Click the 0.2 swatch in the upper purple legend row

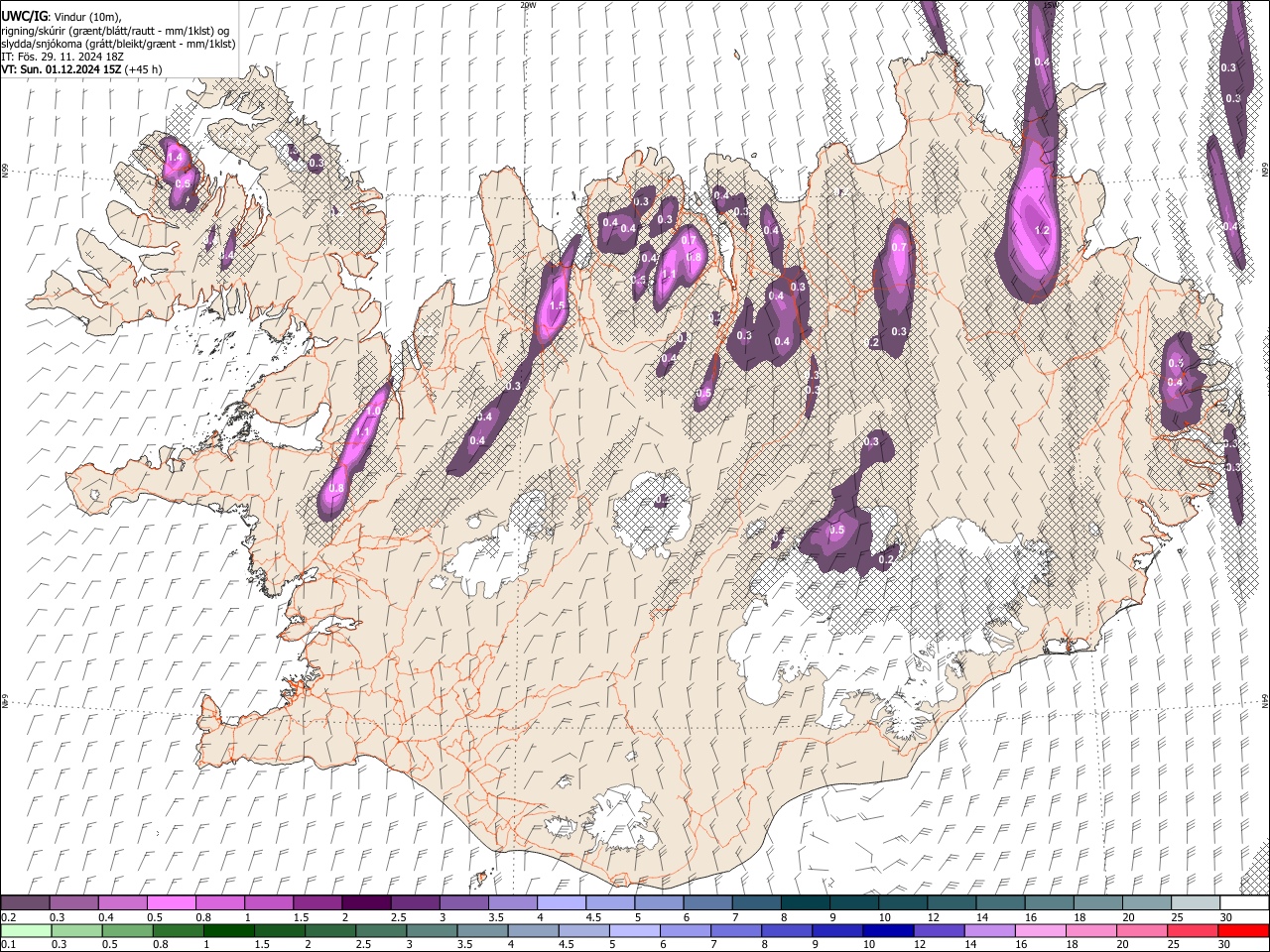tap(26, 903)
